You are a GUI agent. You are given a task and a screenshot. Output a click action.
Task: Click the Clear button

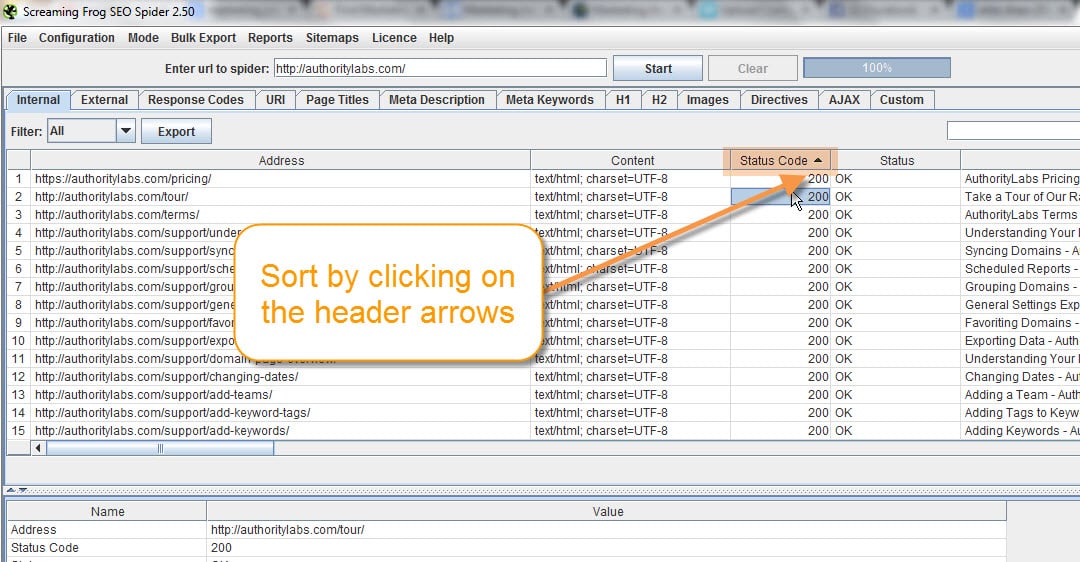752,68
